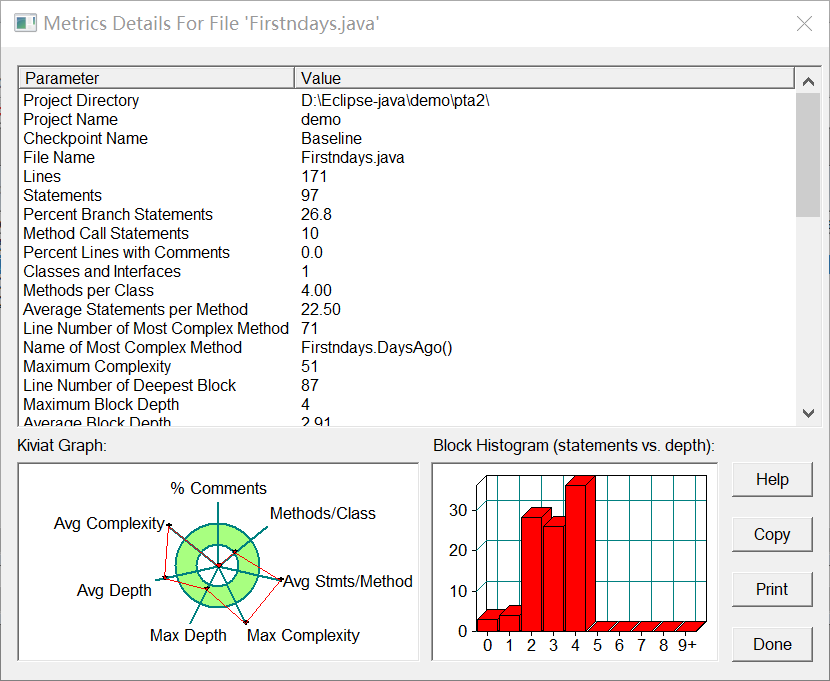
Task: Click the SourceMonitor window icon in title bar
Action: [25, 23]
